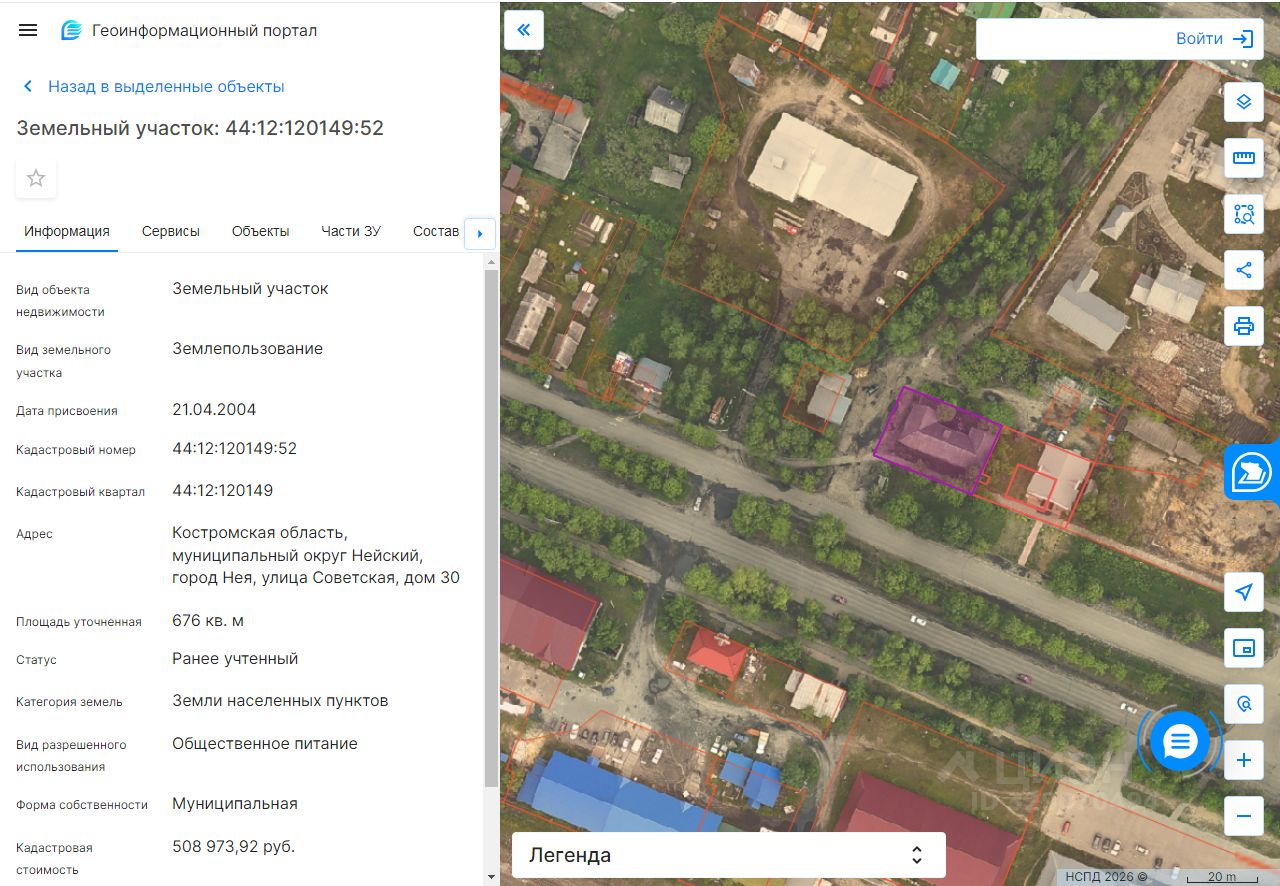Click the Геоинформационный портал title

pyautogui.click(x=205, y=30)
